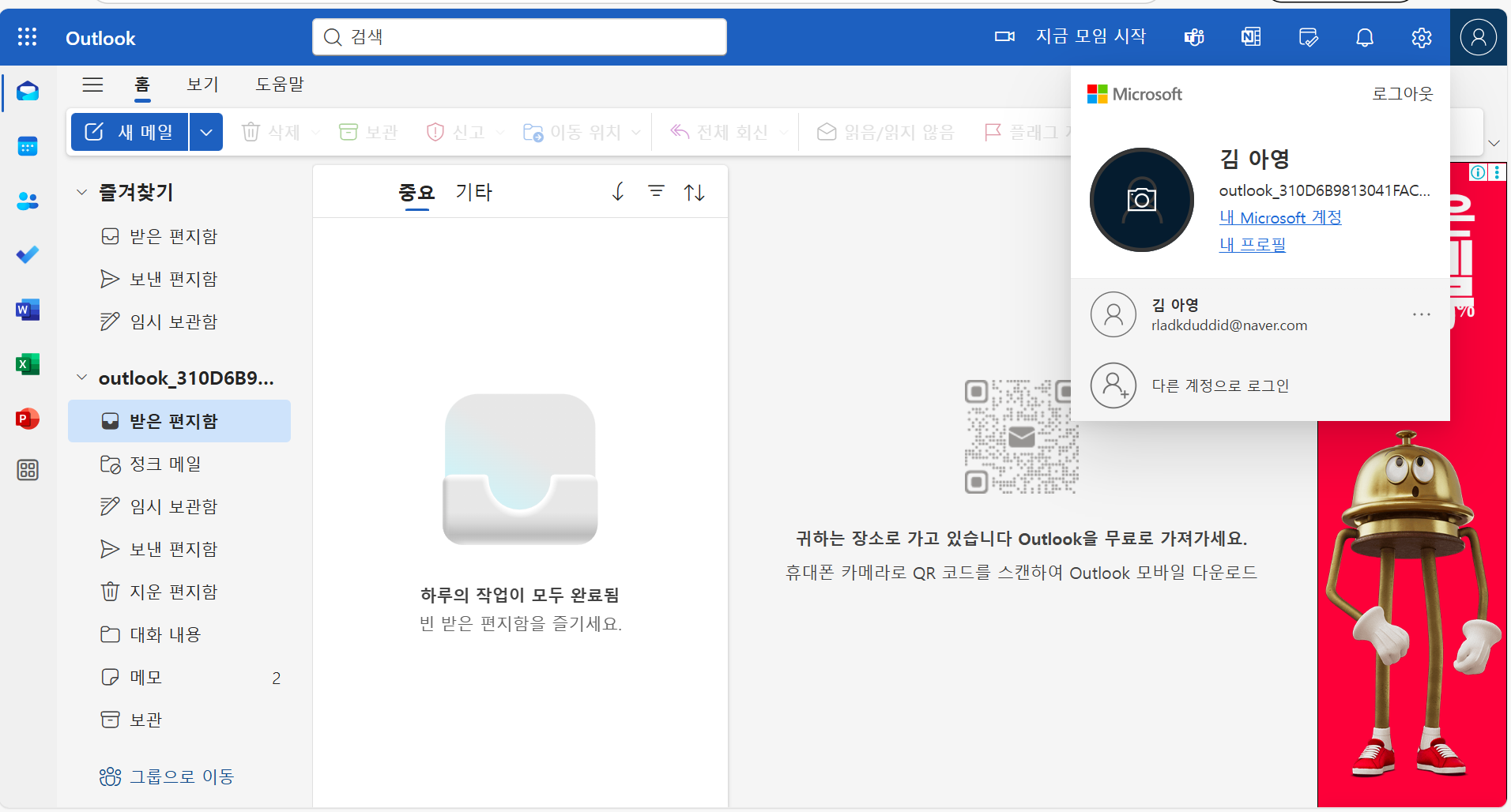Switch to the 홈 tab
The width and height of the screenshot is (1511, 812).
click(142, 85)
